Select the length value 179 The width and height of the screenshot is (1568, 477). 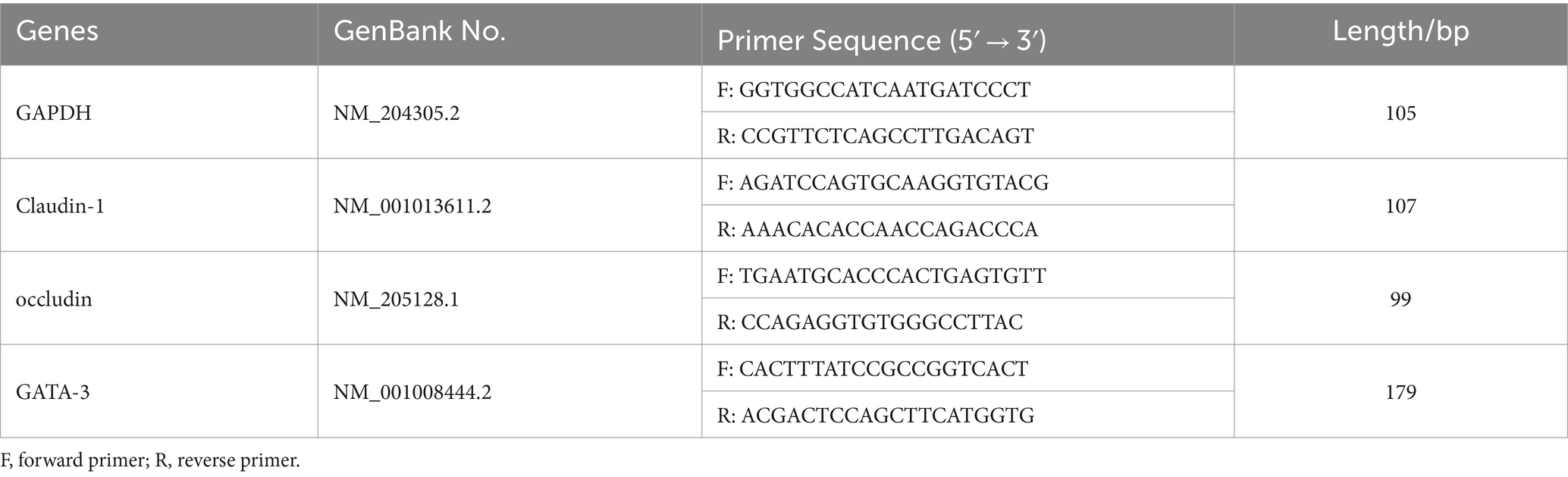click(1400, 393)
